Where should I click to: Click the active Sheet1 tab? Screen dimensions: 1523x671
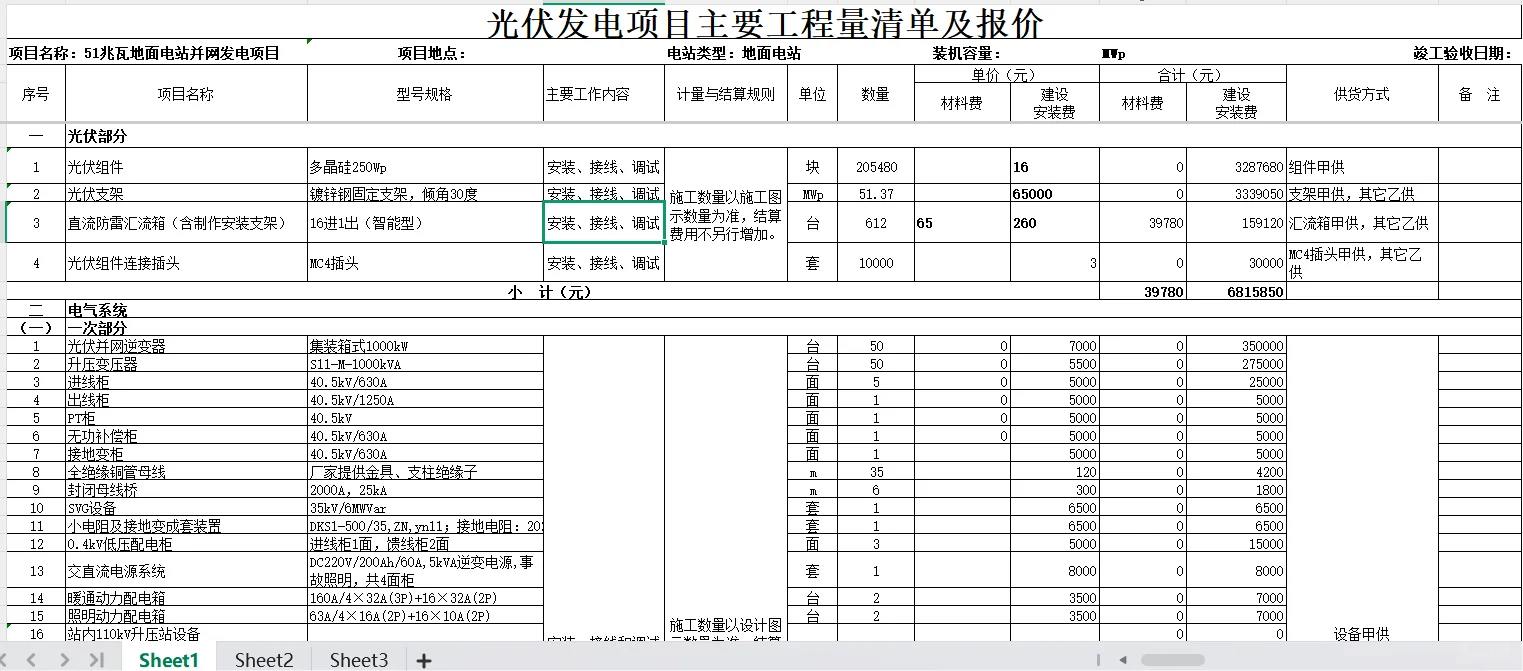[168, 659]
